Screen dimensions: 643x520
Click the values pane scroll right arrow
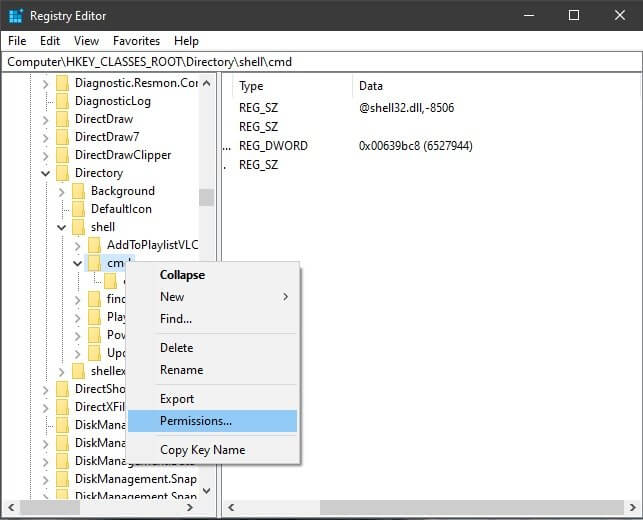(632, 508)
